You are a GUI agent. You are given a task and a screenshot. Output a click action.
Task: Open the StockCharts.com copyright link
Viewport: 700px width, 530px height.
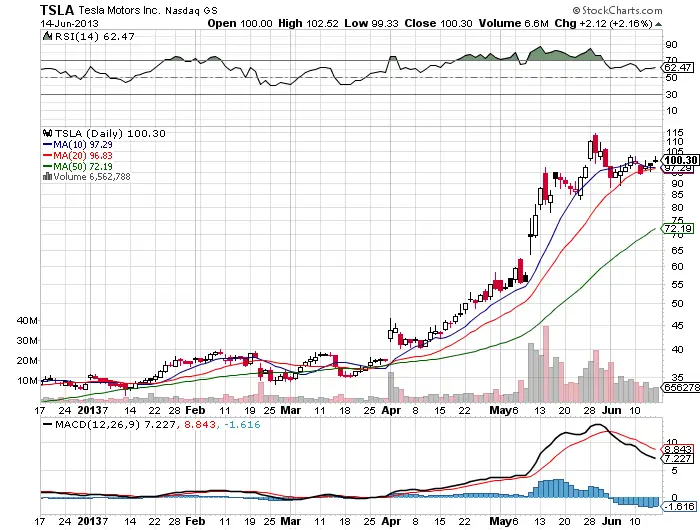[617, 10]
